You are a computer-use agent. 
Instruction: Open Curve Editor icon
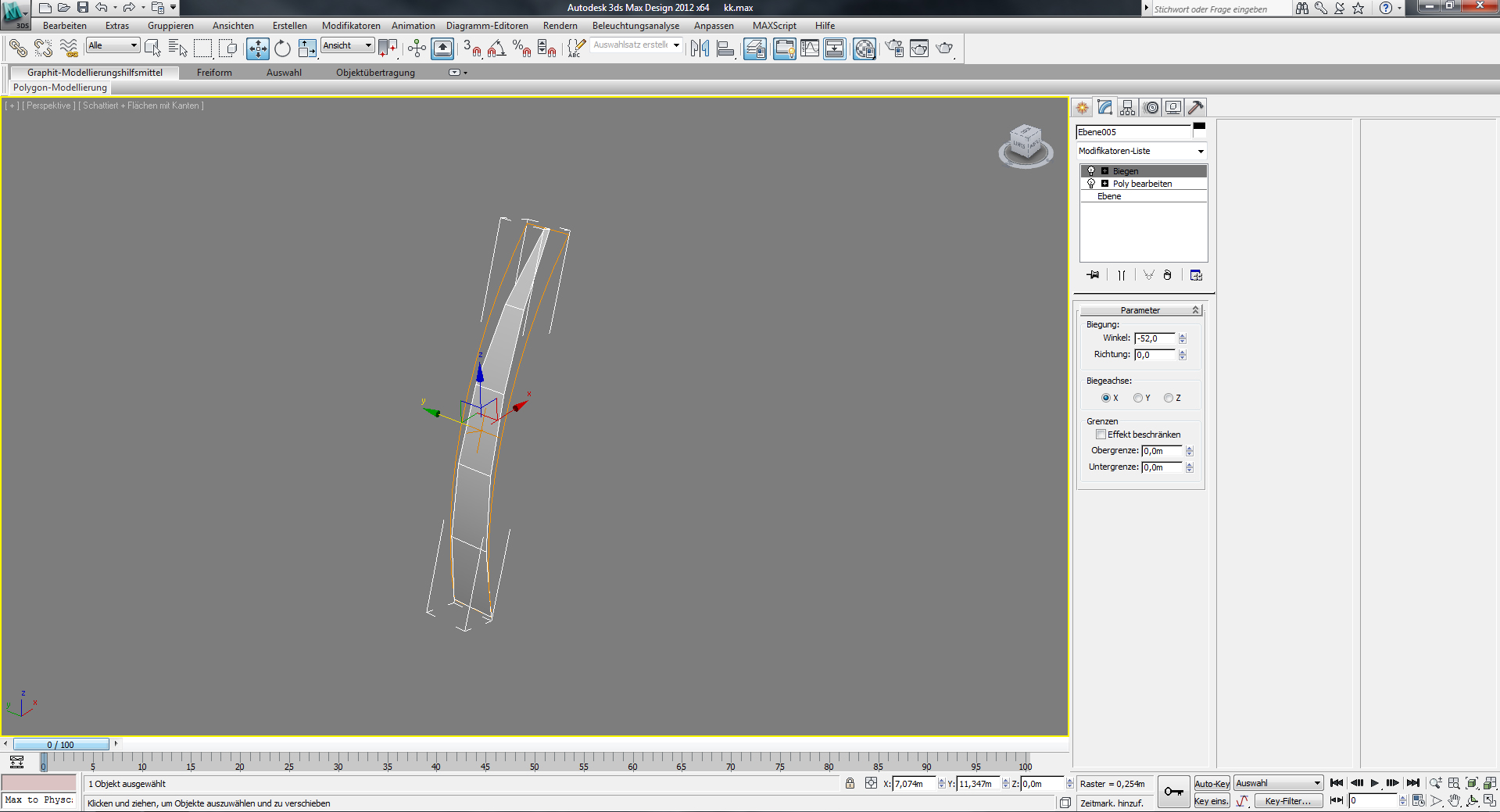(810, 48)
